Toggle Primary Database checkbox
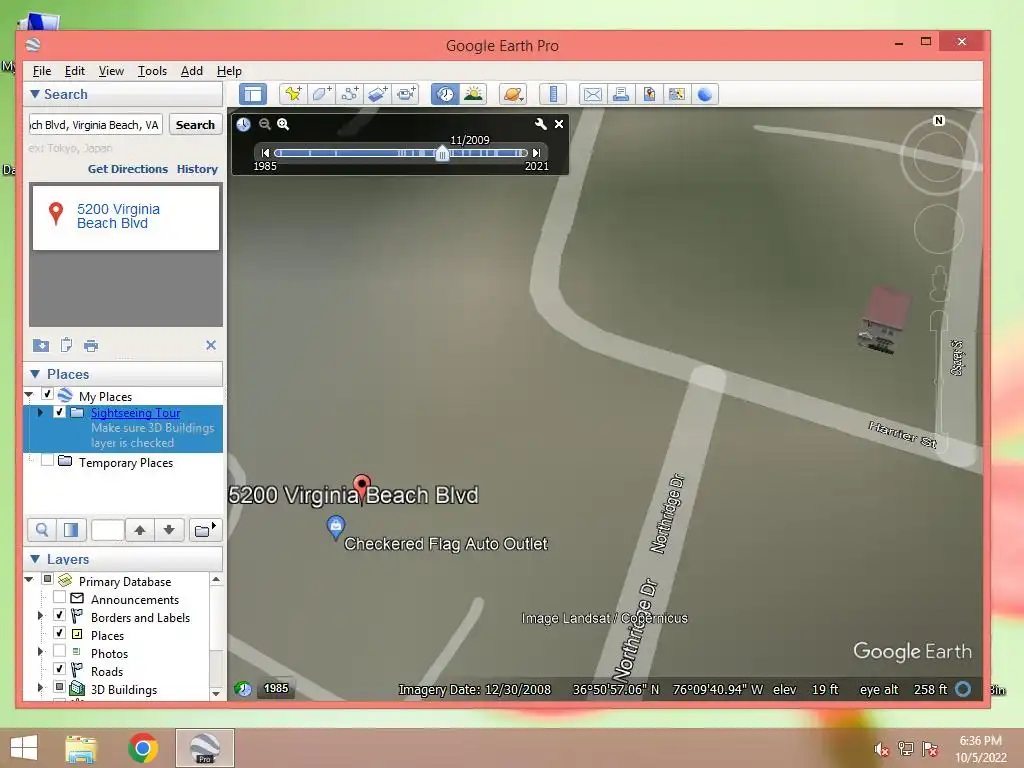Screen dimensions: 1024x768 tap(48, 579)
